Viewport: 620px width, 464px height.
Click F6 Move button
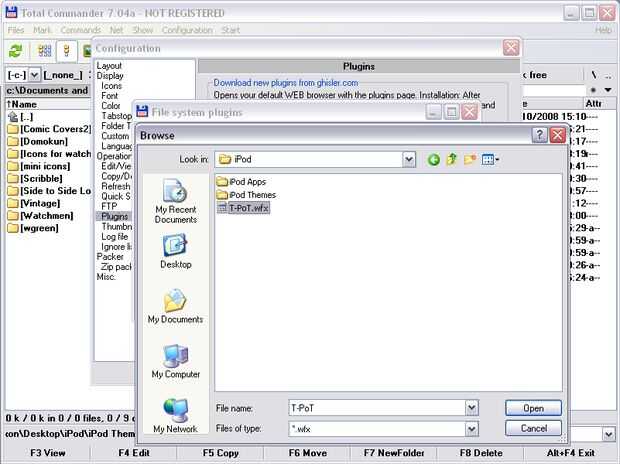[308, 453]
